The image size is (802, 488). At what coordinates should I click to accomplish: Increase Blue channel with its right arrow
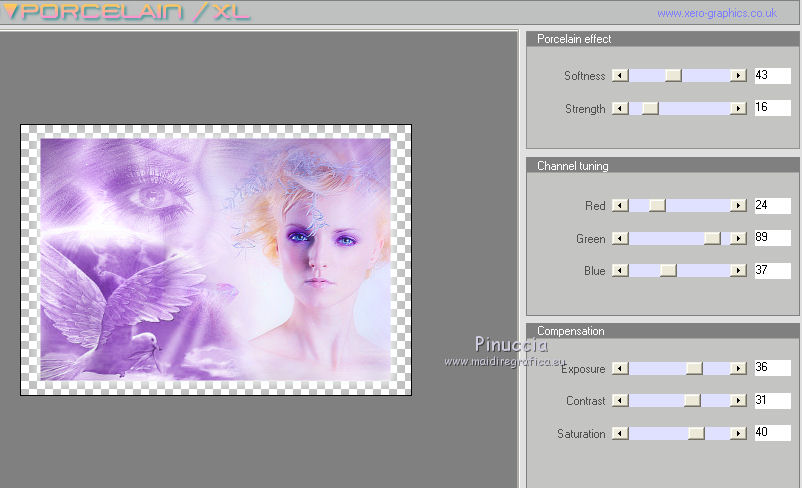pos(738,271)
